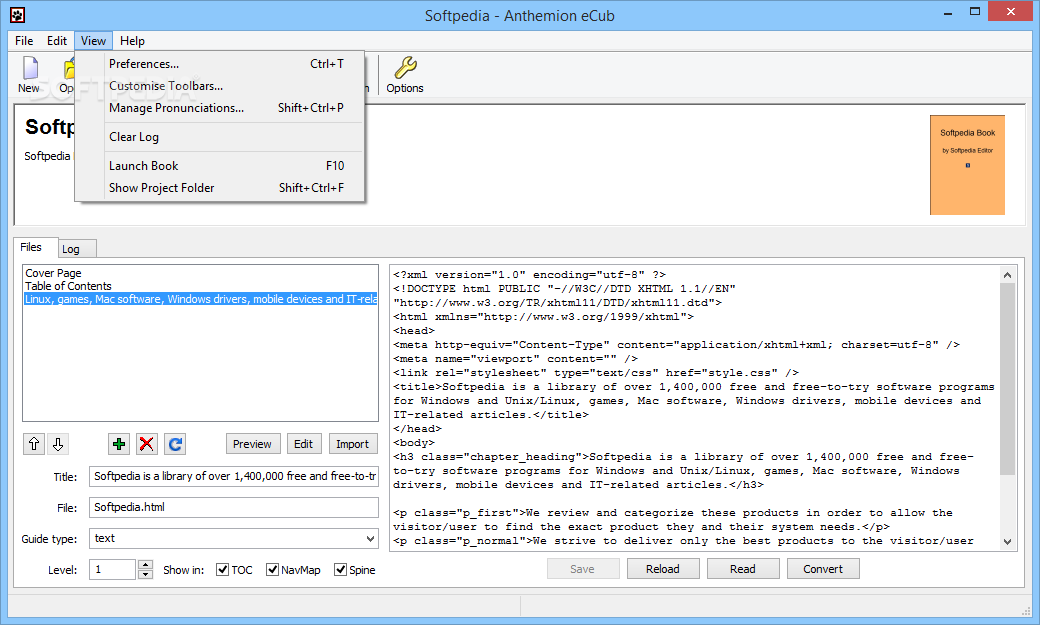Click the Reload button
The width and height of the screenshot is (1040, 625).
pos(663,569)
